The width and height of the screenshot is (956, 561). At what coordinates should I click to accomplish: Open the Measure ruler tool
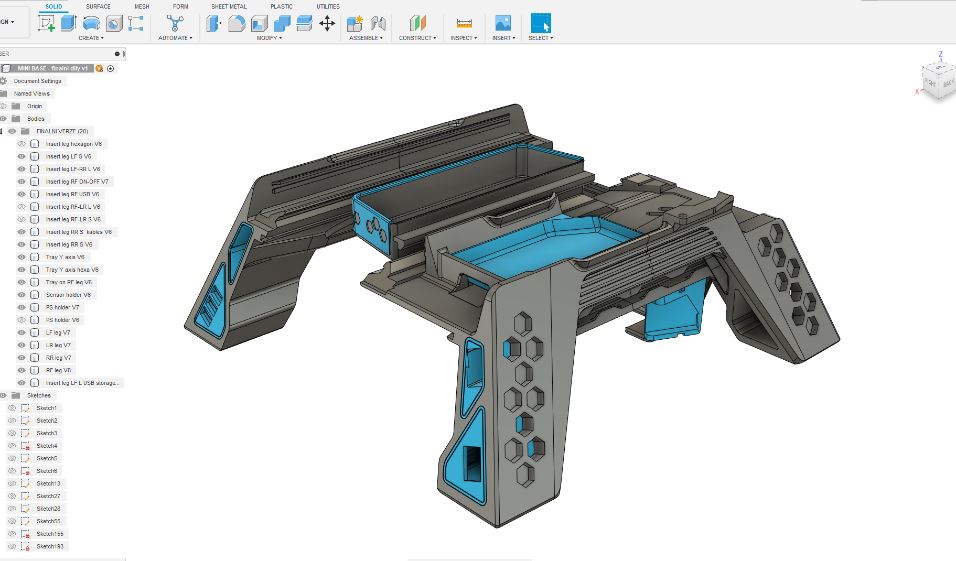465,24
